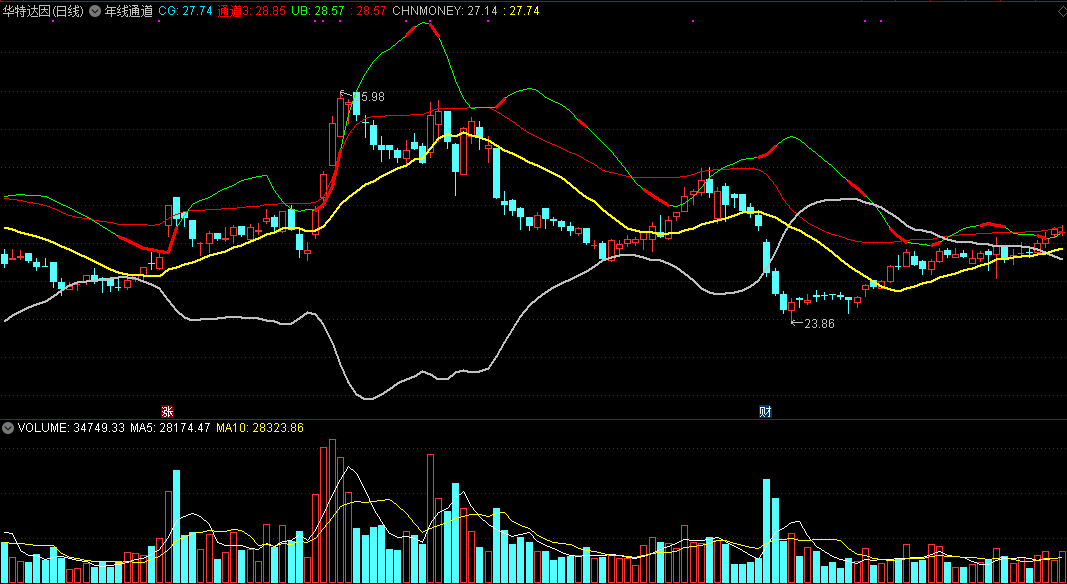Click the 35.98 high price label
The width and height of the screenshot is (1067, 584).
point(368,97)
